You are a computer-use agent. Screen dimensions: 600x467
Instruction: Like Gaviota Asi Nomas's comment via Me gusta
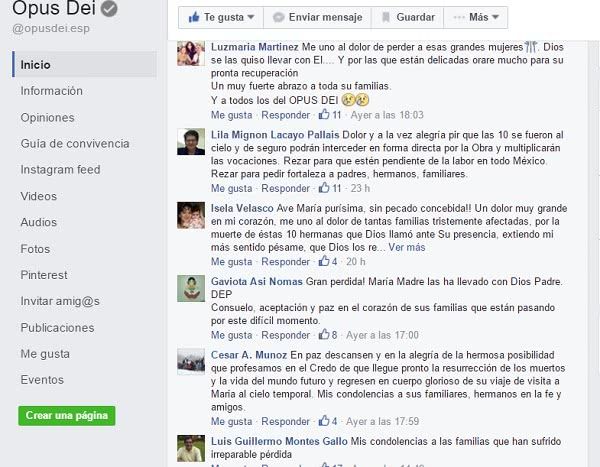[x=232, y=335]
